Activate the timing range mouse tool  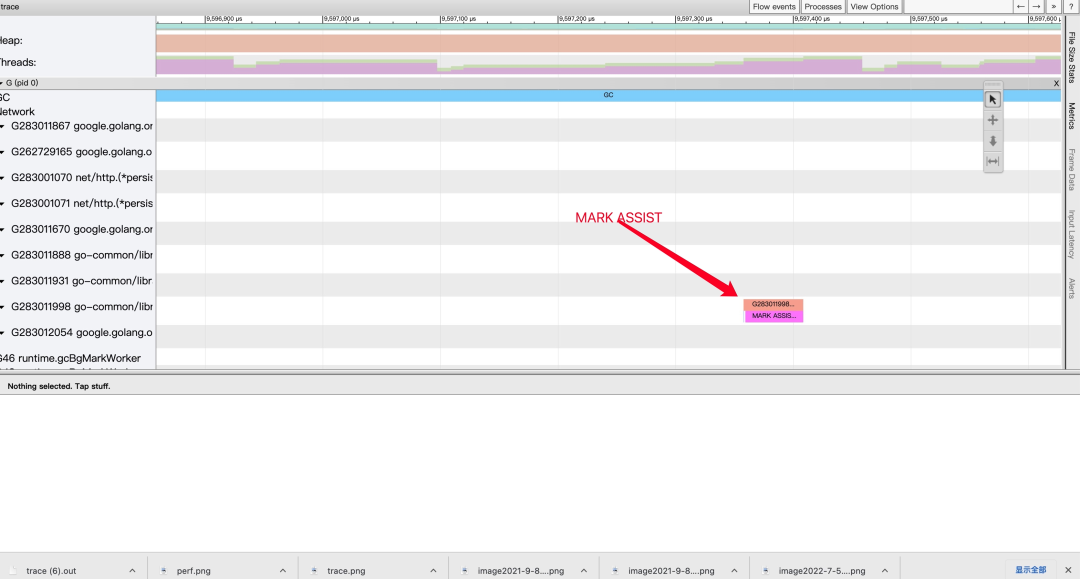[993, 162]
